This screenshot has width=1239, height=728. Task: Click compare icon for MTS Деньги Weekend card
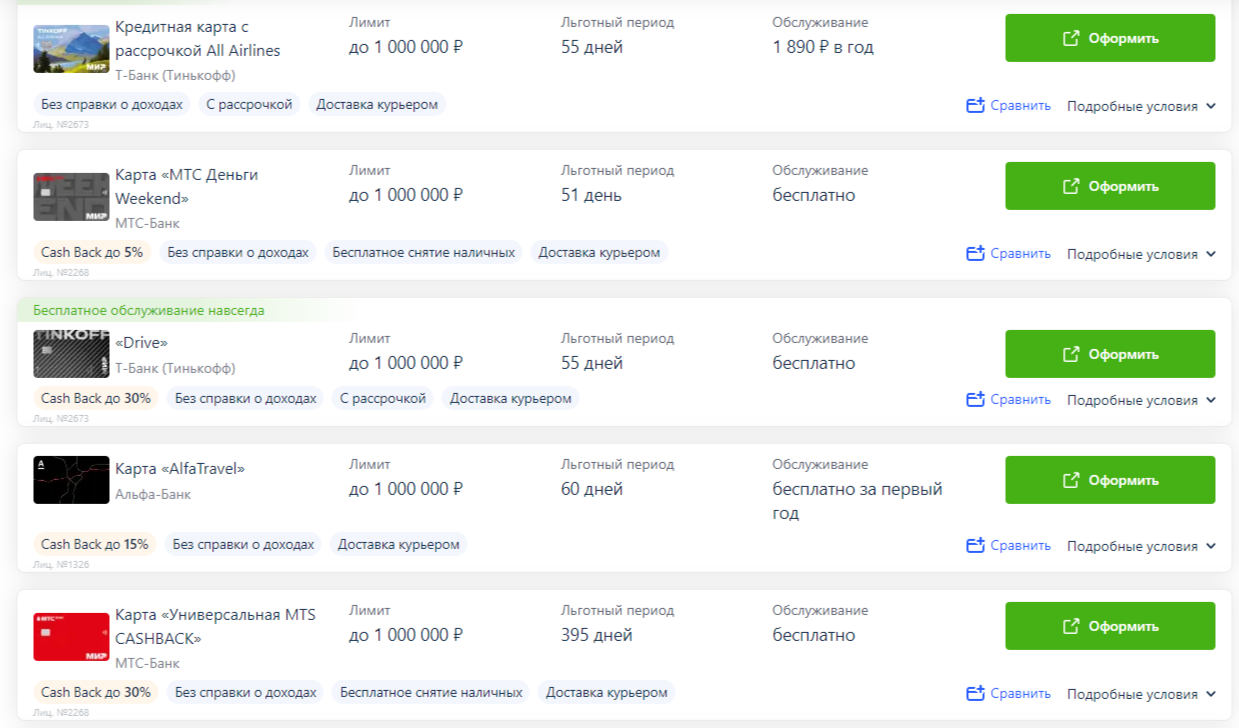(976, 253)
